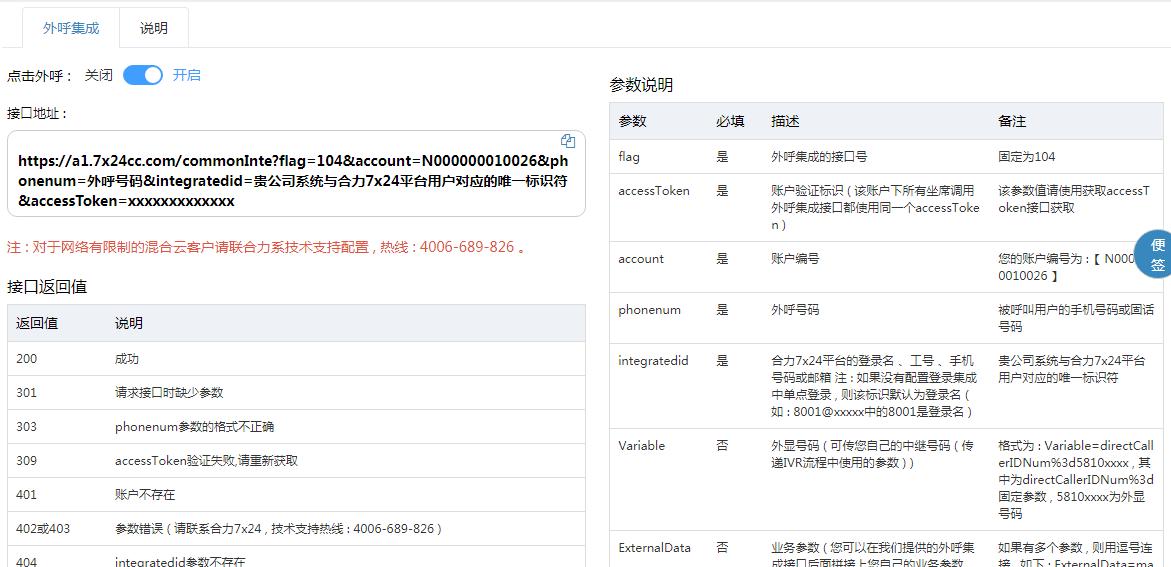The height and width of the screenshot is (567, 1171).
Task: Select the phonenum parameter name
Action: click(x=650, y=310)
